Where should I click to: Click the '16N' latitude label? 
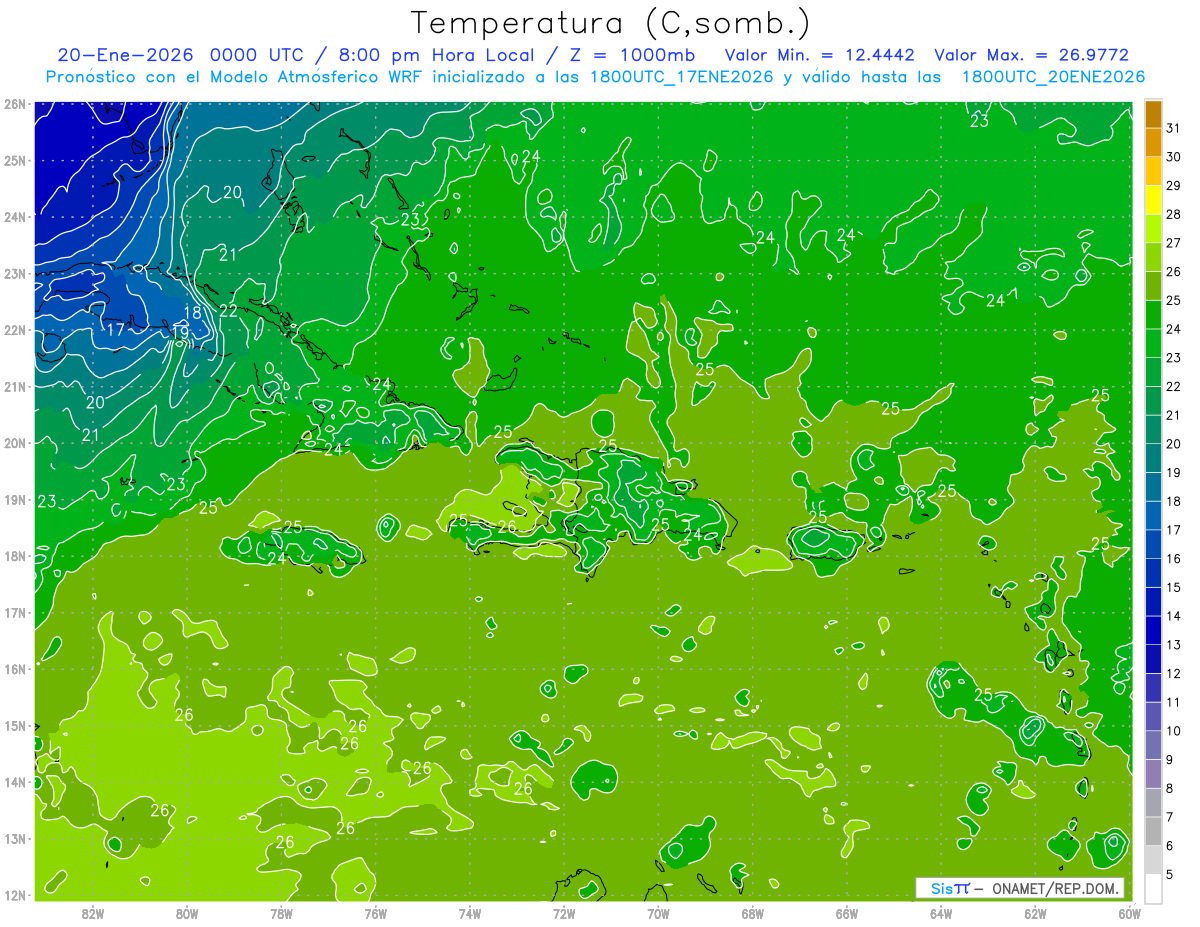[15, 669]
